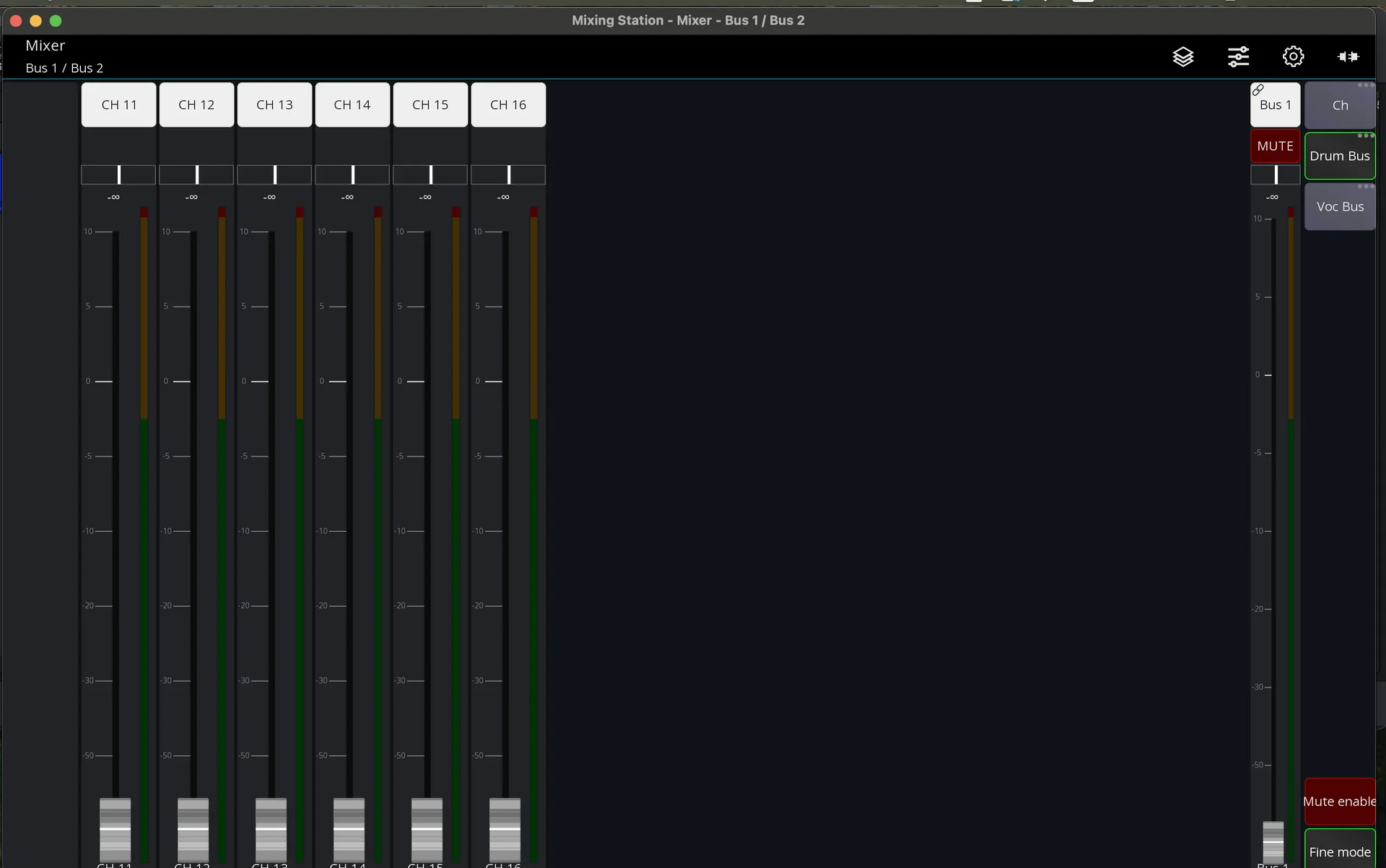Open the layers icon in header
Image resolution: width=1386 pixels, height=868 pixels.
click(x=1182, y=56)
